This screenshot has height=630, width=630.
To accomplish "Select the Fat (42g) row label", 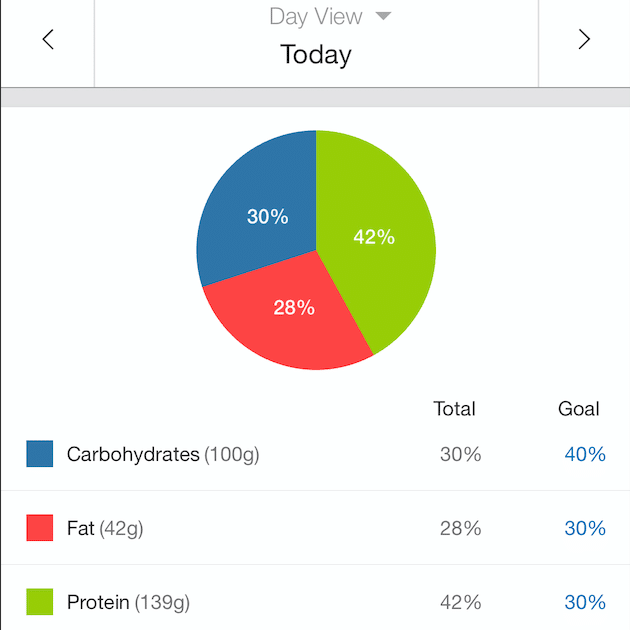I will 105,528.
